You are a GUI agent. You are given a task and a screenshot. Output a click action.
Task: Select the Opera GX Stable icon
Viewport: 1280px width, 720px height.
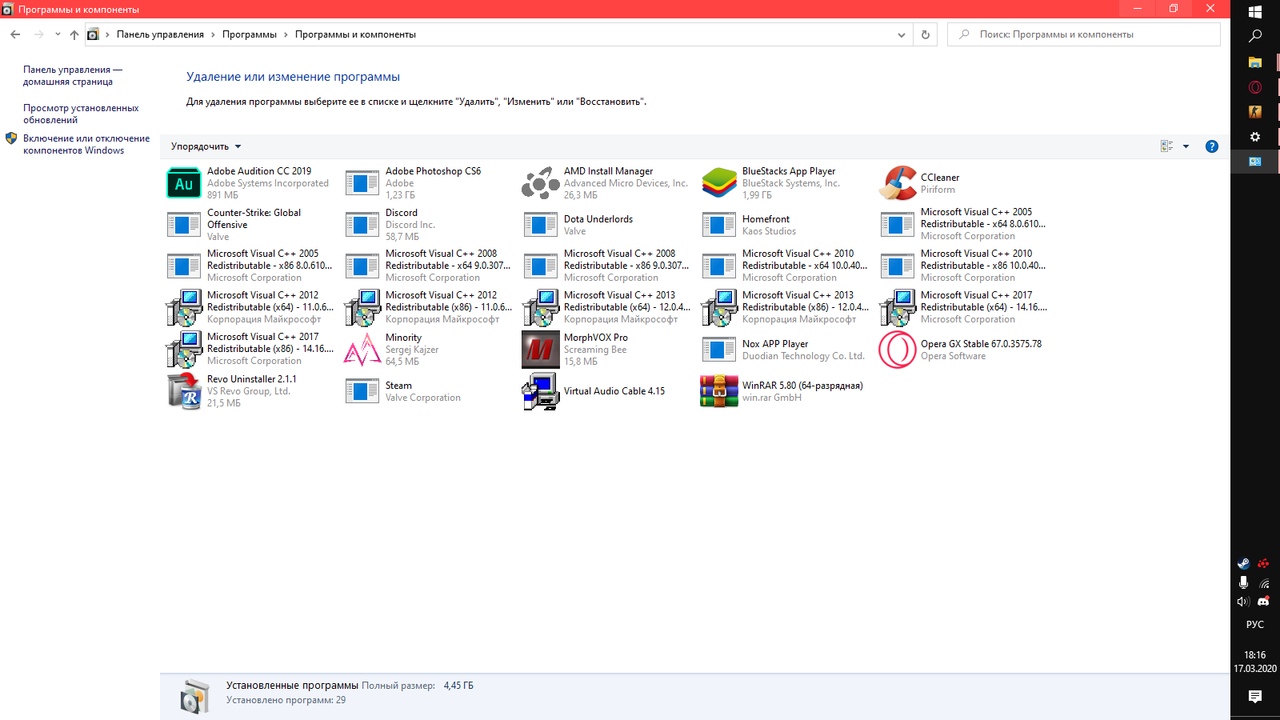pyautogui.click(x=897, y=350)
